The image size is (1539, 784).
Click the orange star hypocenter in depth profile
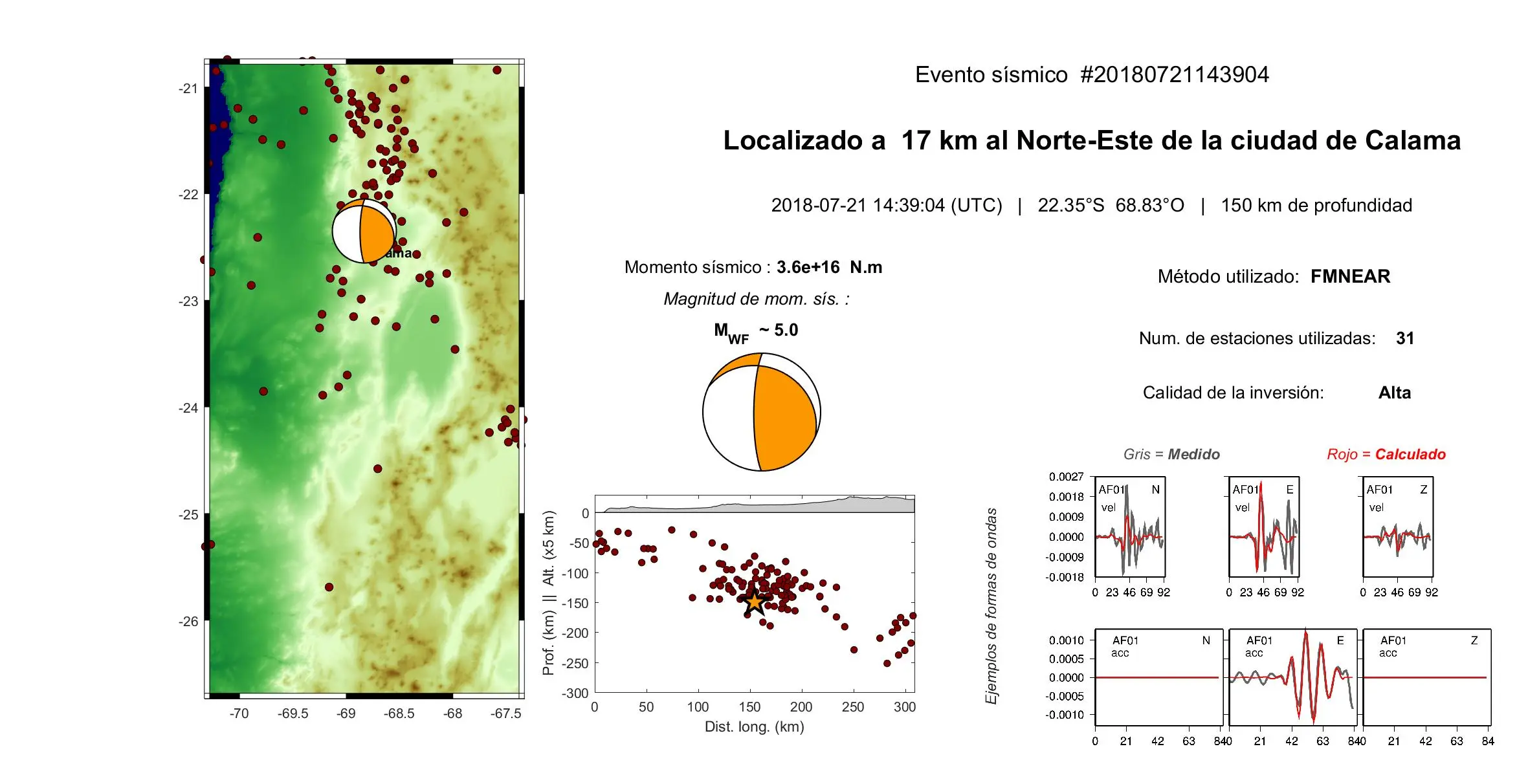click(x=755, y=602)
